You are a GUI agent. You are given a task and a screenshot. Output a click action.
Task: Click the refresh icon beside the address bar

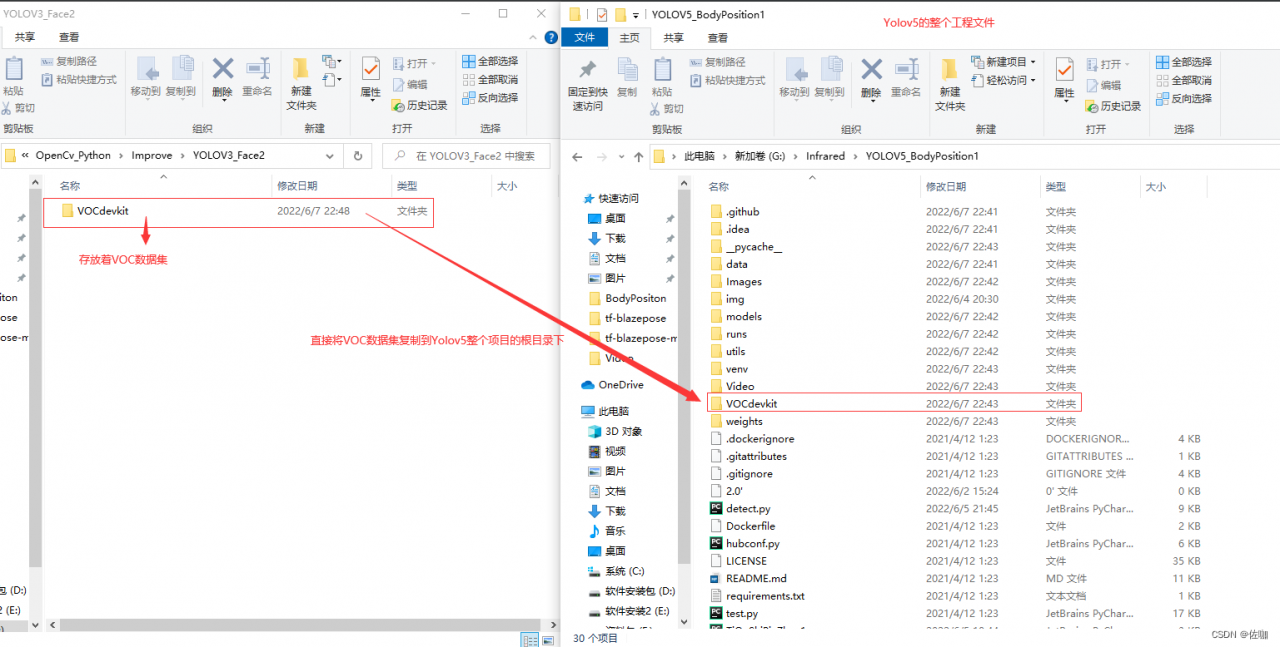(x=357, y=156)
